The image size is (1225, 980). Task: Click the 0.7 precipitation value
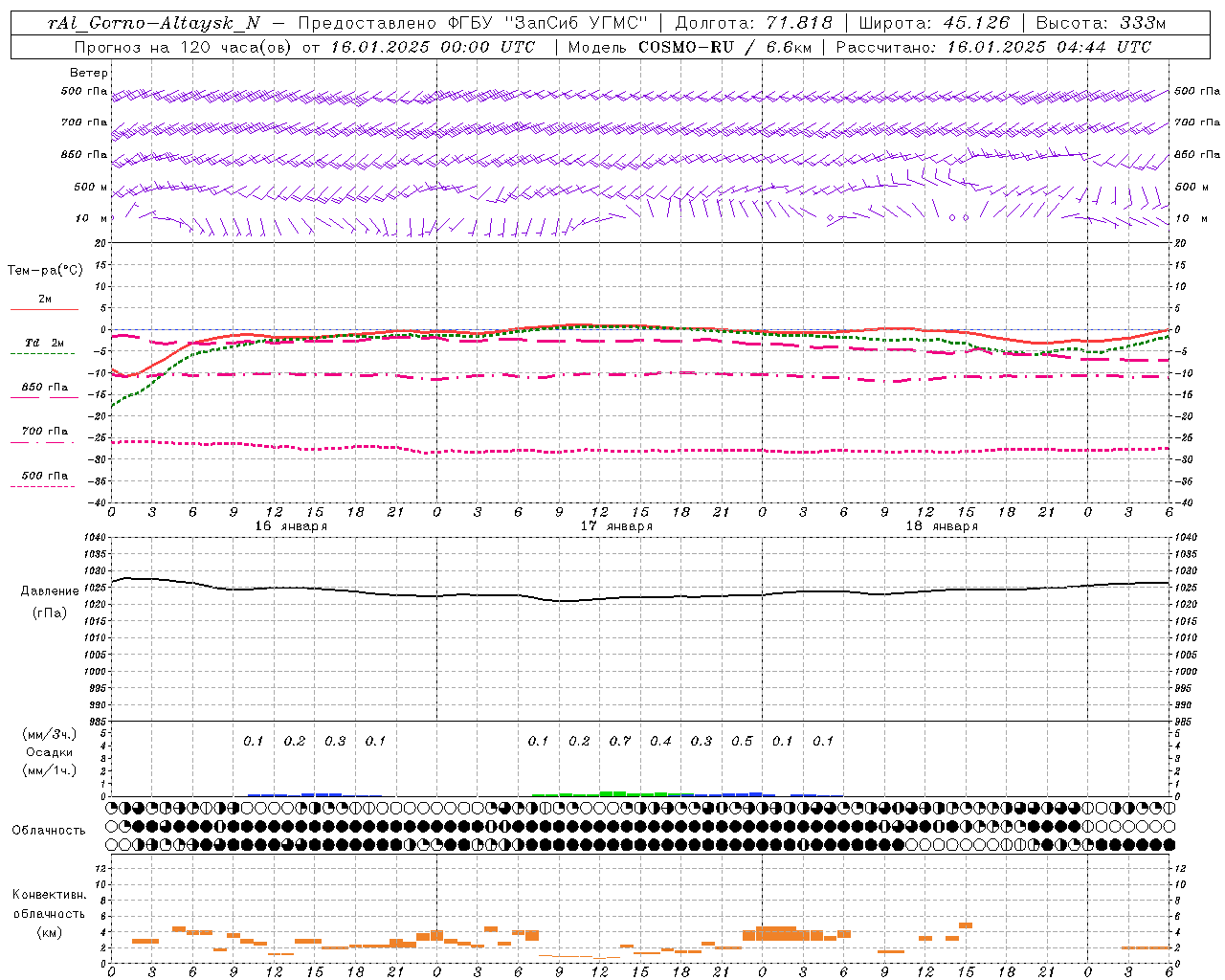[x=620, y=742]
